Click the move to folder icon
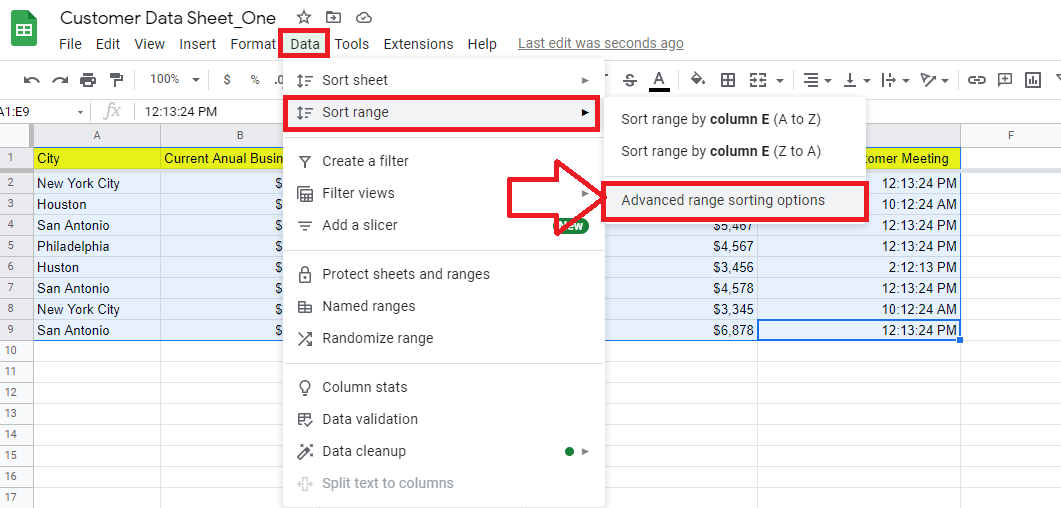This screenshot has height=508, width=1061. 334,18
